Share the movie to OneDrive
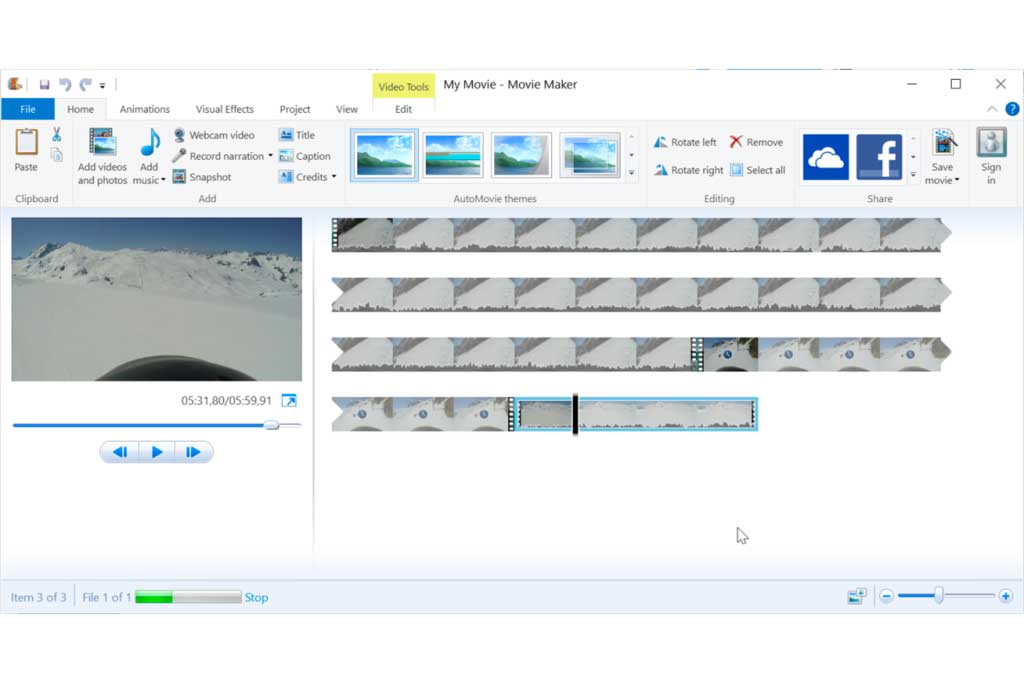The width and height of the screenshot is (1024, 683). click(x=825, y=157)
